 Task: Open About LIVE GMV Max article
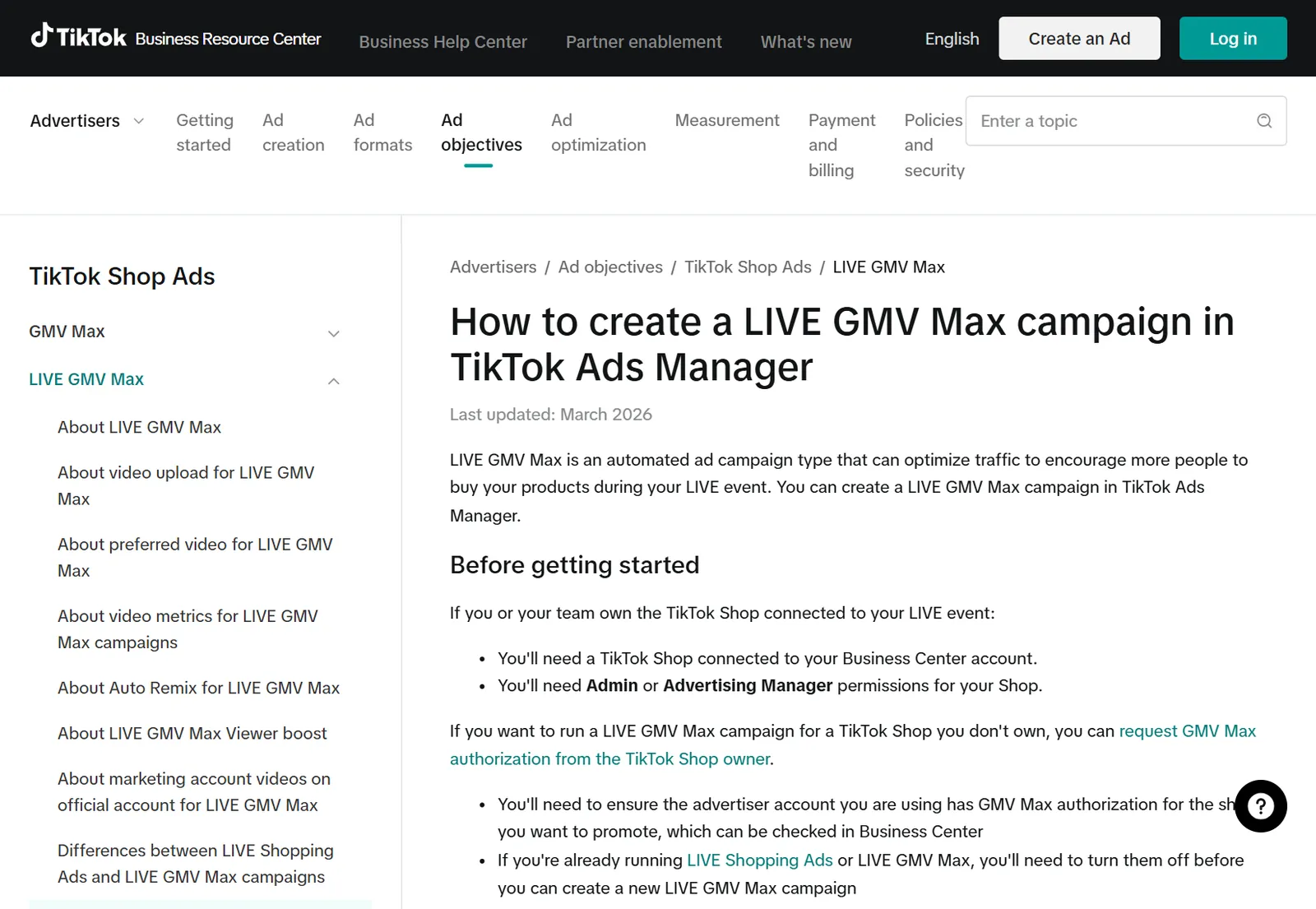point(139,427)
